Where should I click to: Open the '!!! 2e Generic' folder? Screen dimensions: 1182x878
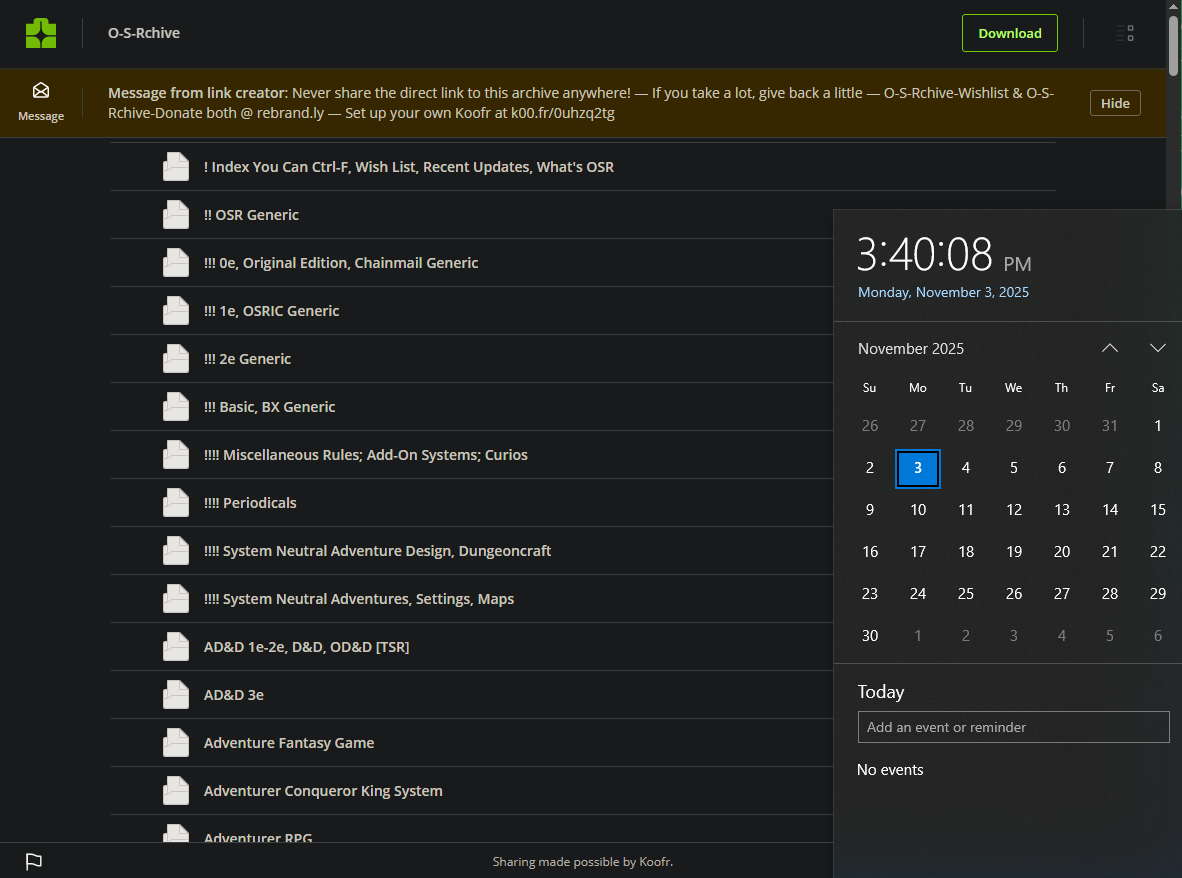pyautogui.click(x=247, y=359)
